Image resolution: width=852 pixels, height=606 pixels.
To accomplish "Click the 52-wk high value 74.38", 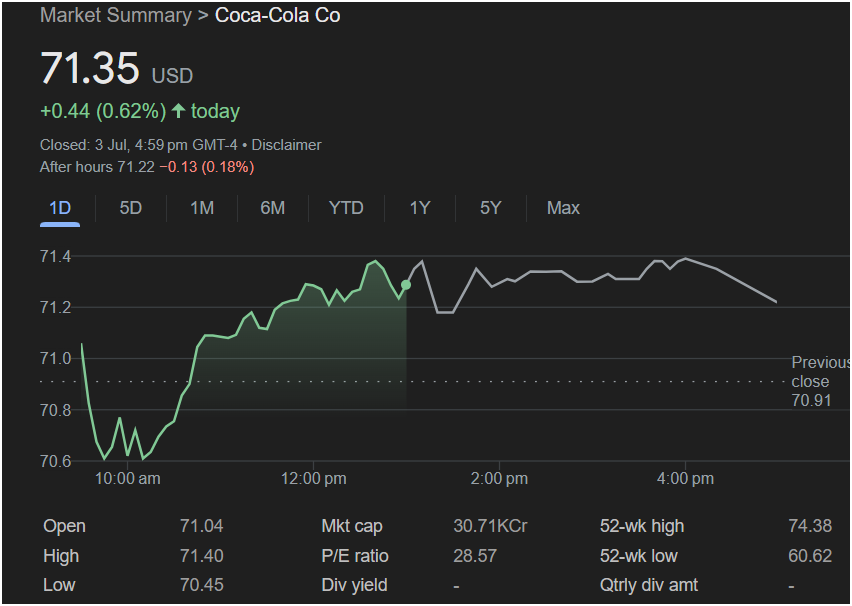I will pyautogui.click(x=810, y=526).
